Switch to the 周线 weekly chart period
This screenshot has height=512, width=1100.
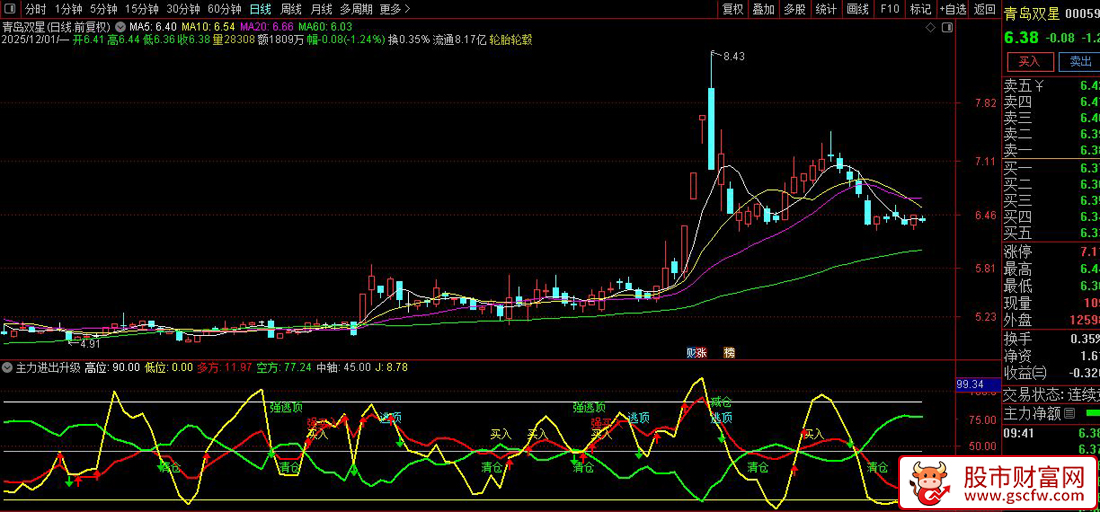(x=291, y=9)
